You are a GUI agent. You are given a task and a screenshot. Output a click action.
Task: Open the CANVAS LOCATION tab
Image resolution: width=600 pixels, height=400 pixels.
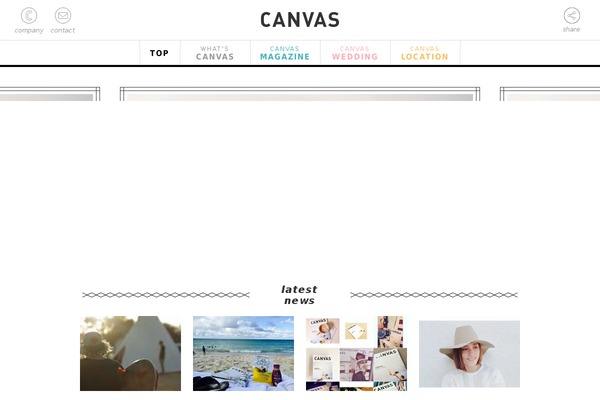coord(425,53)
